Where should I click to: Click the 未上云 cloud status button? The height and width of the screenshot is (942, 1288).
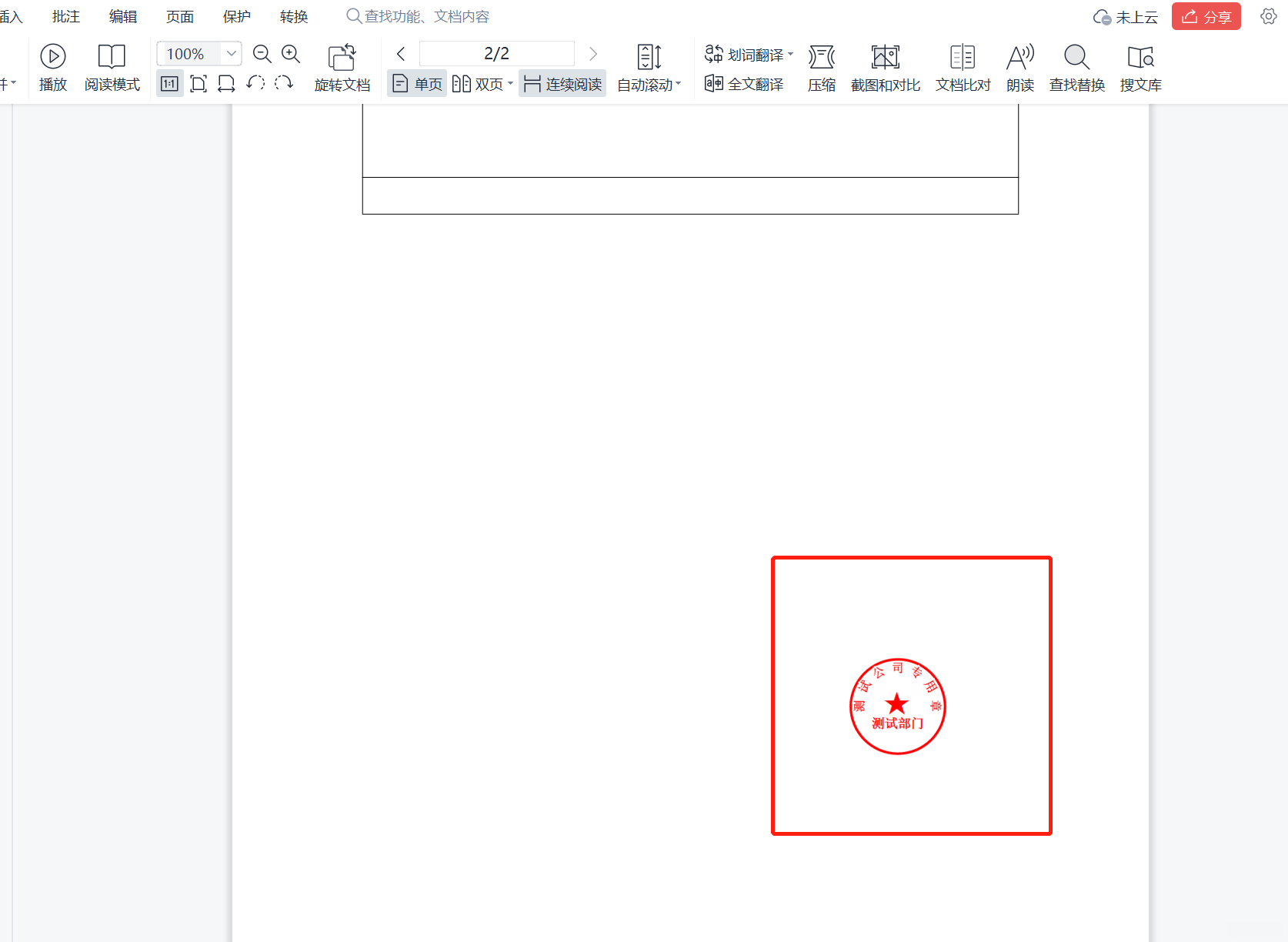(x=1126, y=17)
